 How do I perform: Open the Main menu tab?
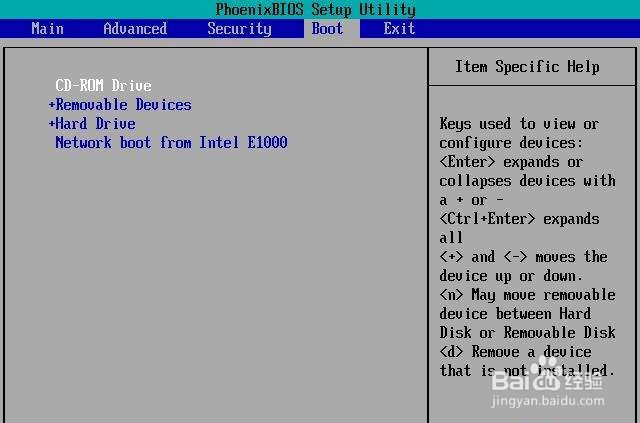tap(47, 29)
